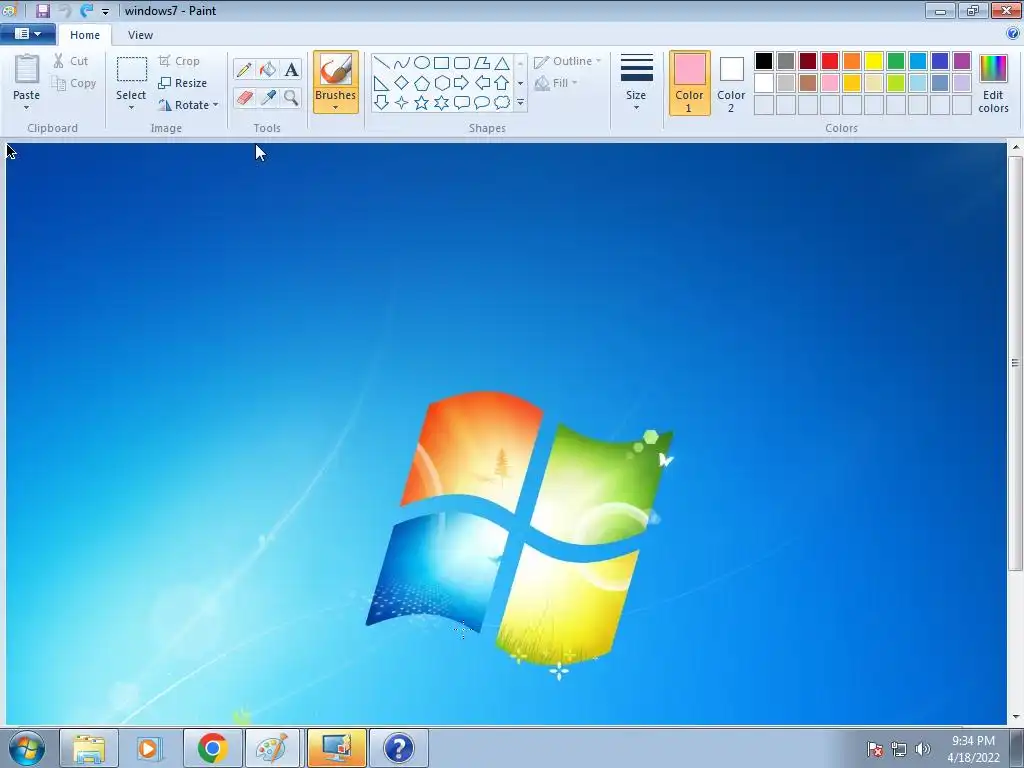Pick the yellow color swatch
The width and height of the screenshot is (1024, 768).
coord(874,61)
